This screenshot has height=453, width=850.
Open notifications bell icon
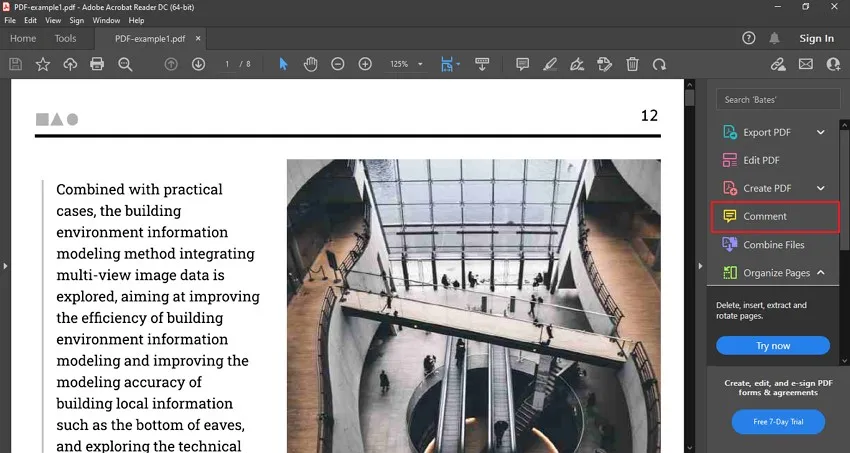(x=774, y=38)
